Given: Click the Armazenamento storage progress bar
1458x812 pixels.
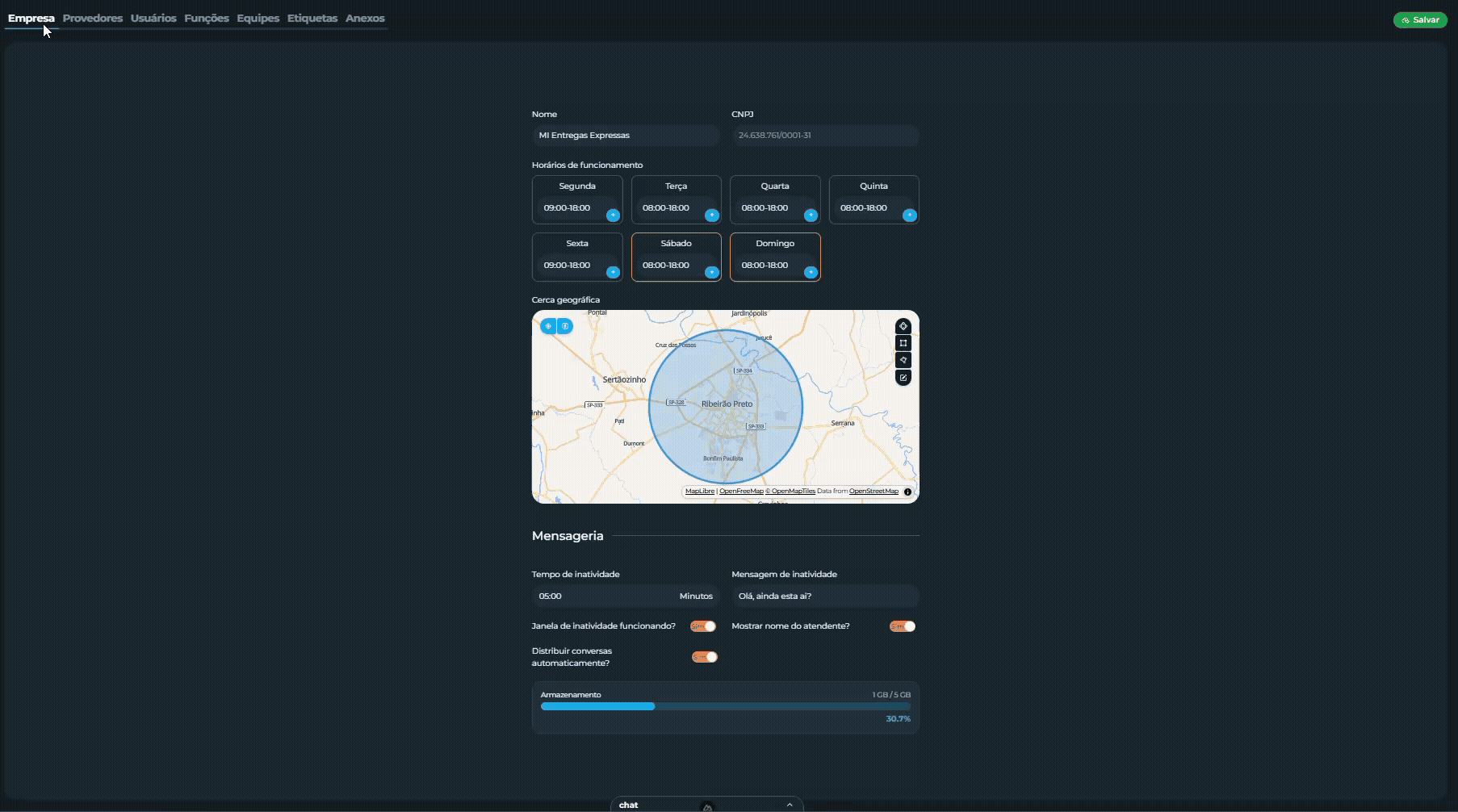Looking at the screenshot, I should point(726,706).
